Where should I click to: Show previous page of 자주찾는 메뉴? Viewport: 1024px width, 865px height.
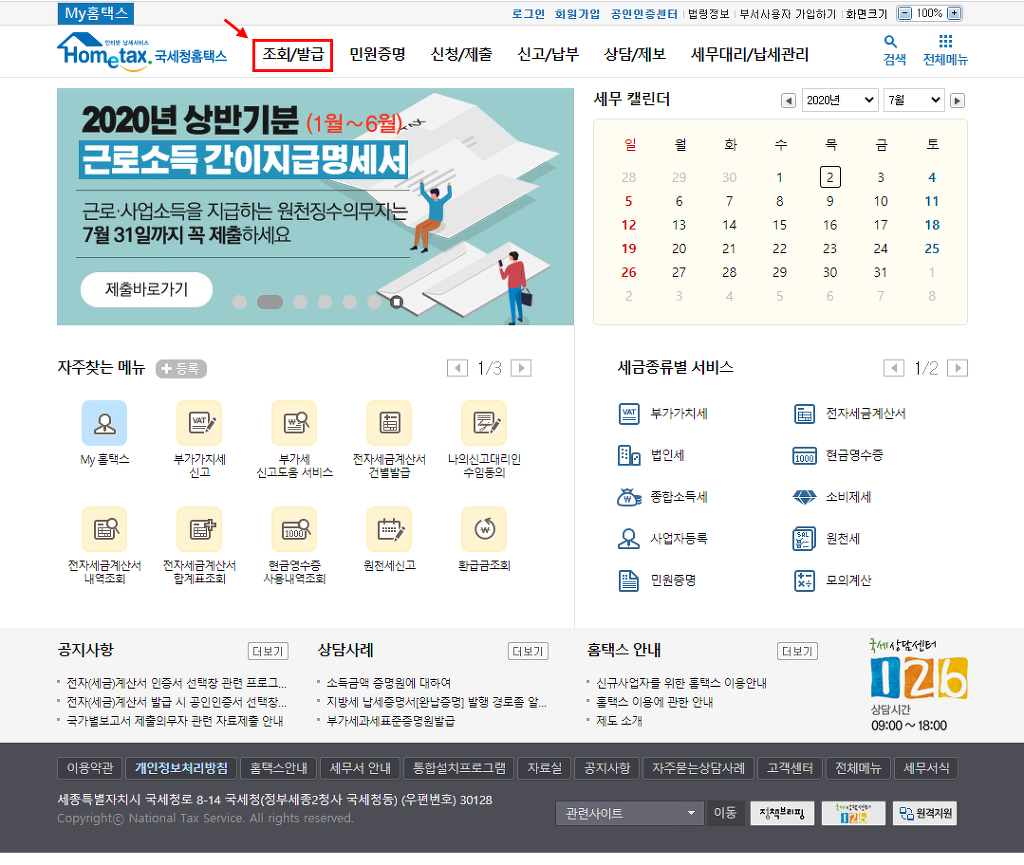(x=457, y=368)
